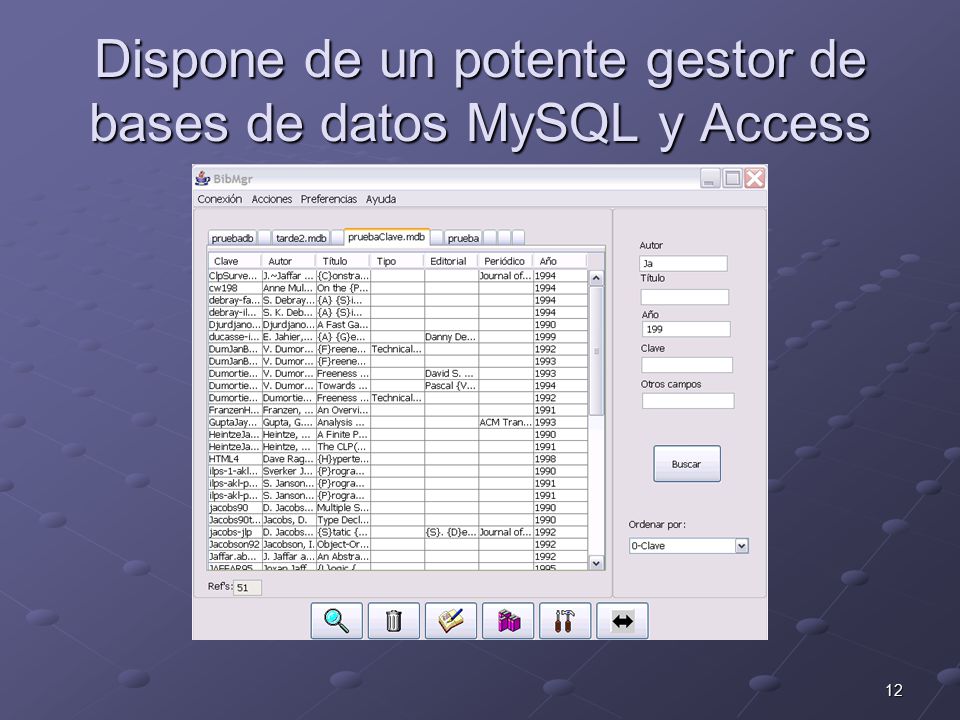Click the 1998 year cell

point(560,459)
